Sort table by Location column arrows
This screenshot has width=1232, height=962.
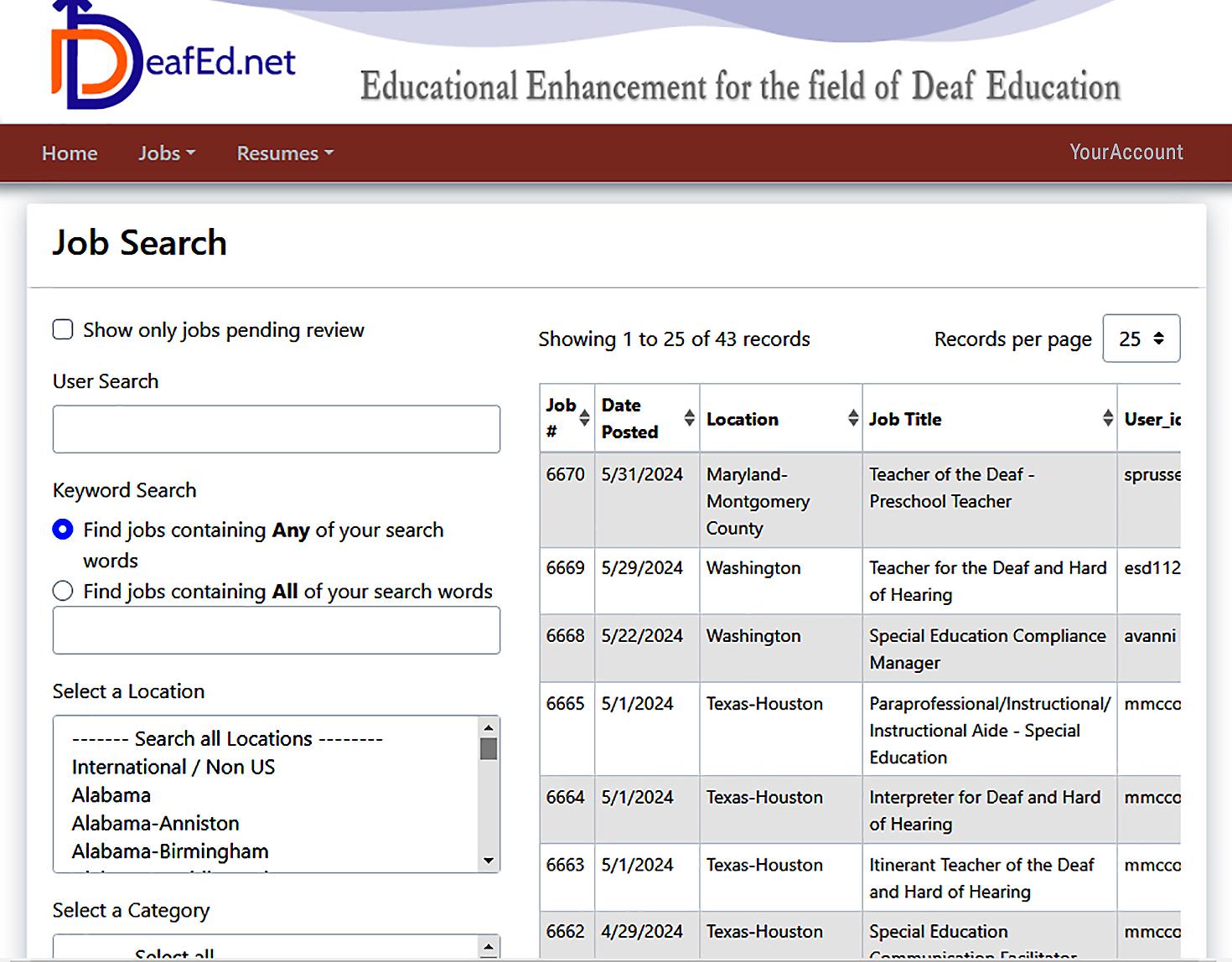[x=853, y=418]
